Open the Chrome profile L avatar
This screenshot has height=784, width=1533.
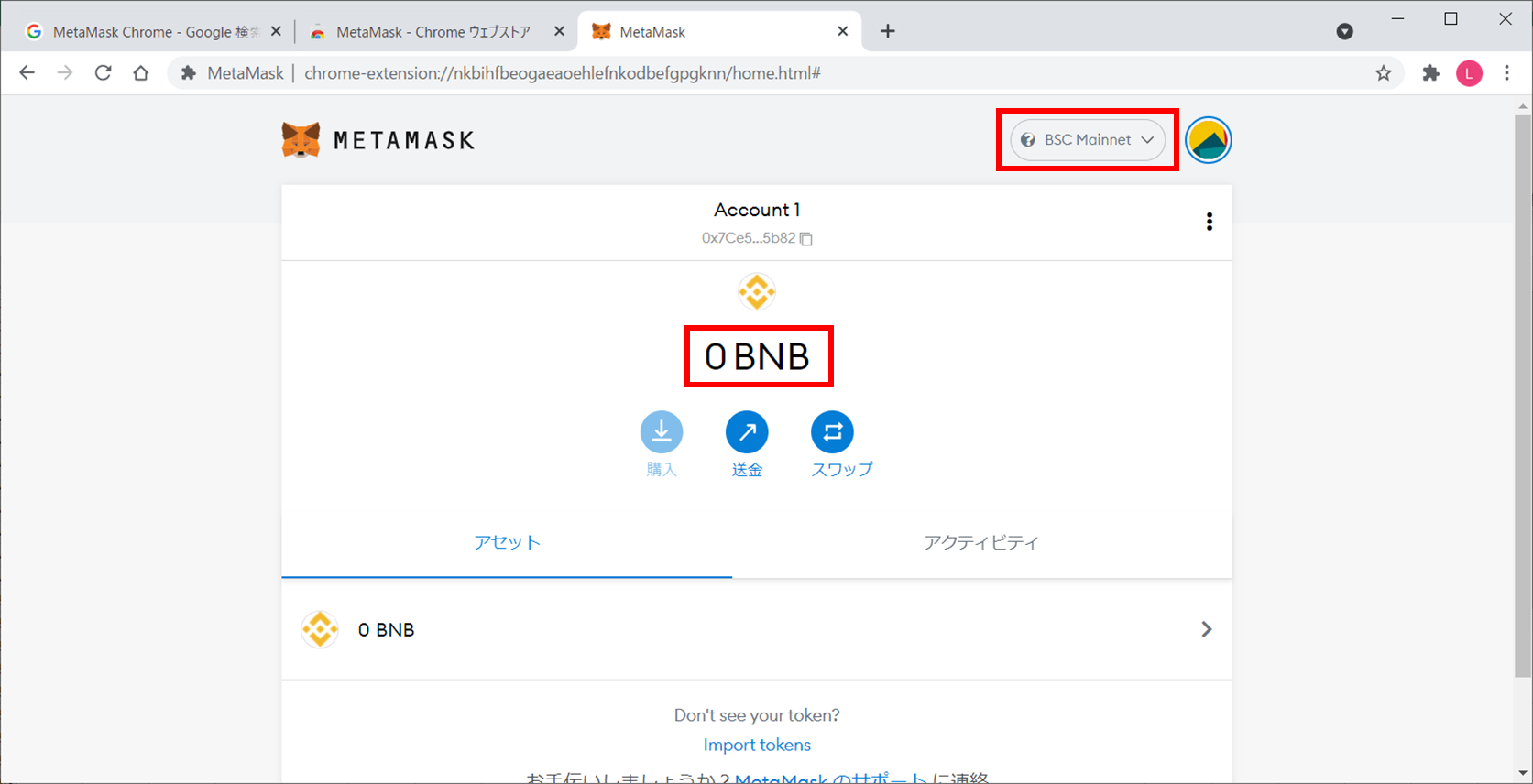pos(1469,73)
